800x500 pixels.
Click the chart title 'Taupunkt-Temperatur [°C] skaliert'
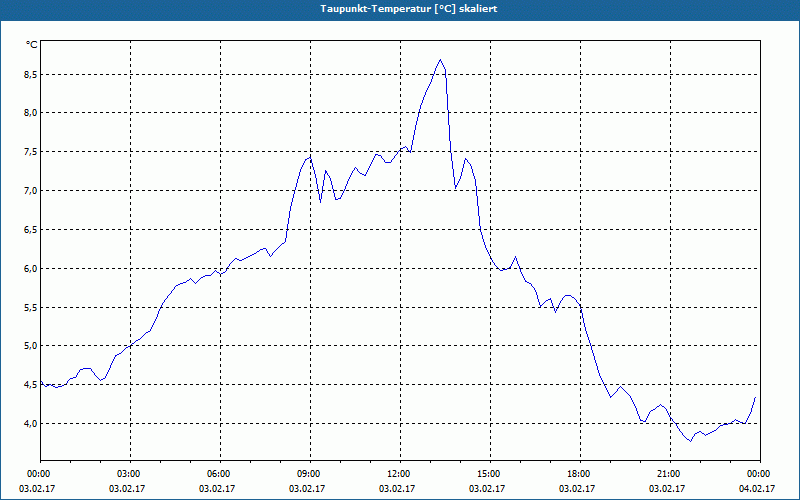click(x=409, y=9)
